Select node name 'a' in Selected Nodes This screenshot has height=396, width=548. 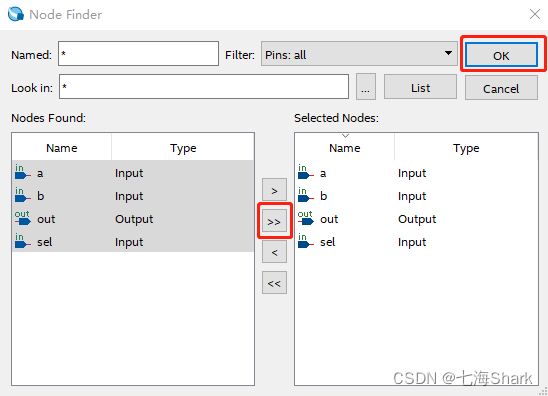click(323, 173)
